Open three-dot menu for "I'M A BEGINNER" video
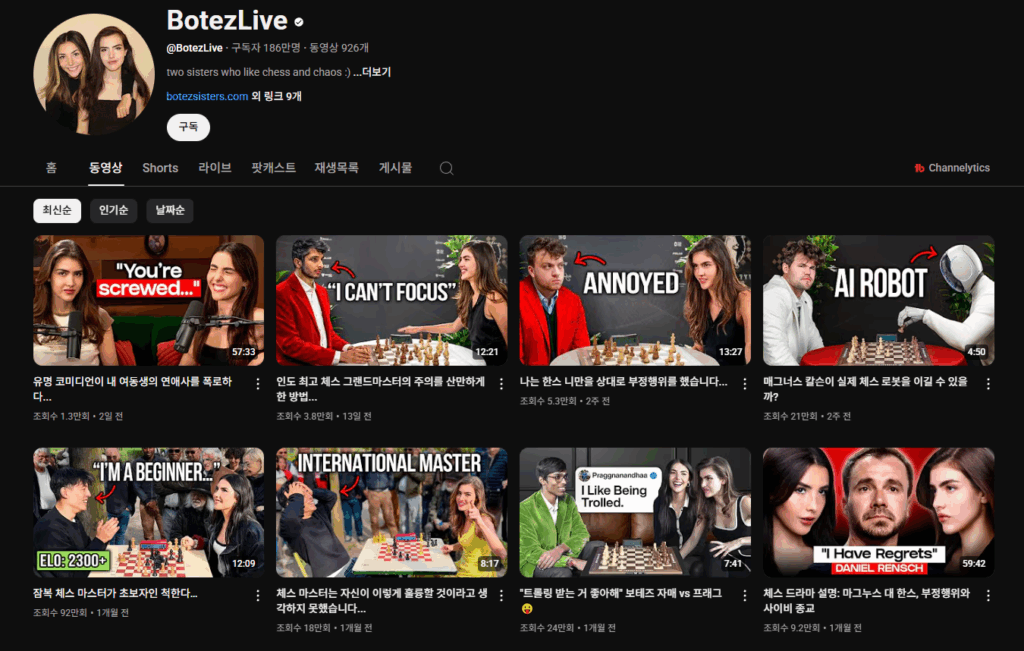 [x=257, y=595]
